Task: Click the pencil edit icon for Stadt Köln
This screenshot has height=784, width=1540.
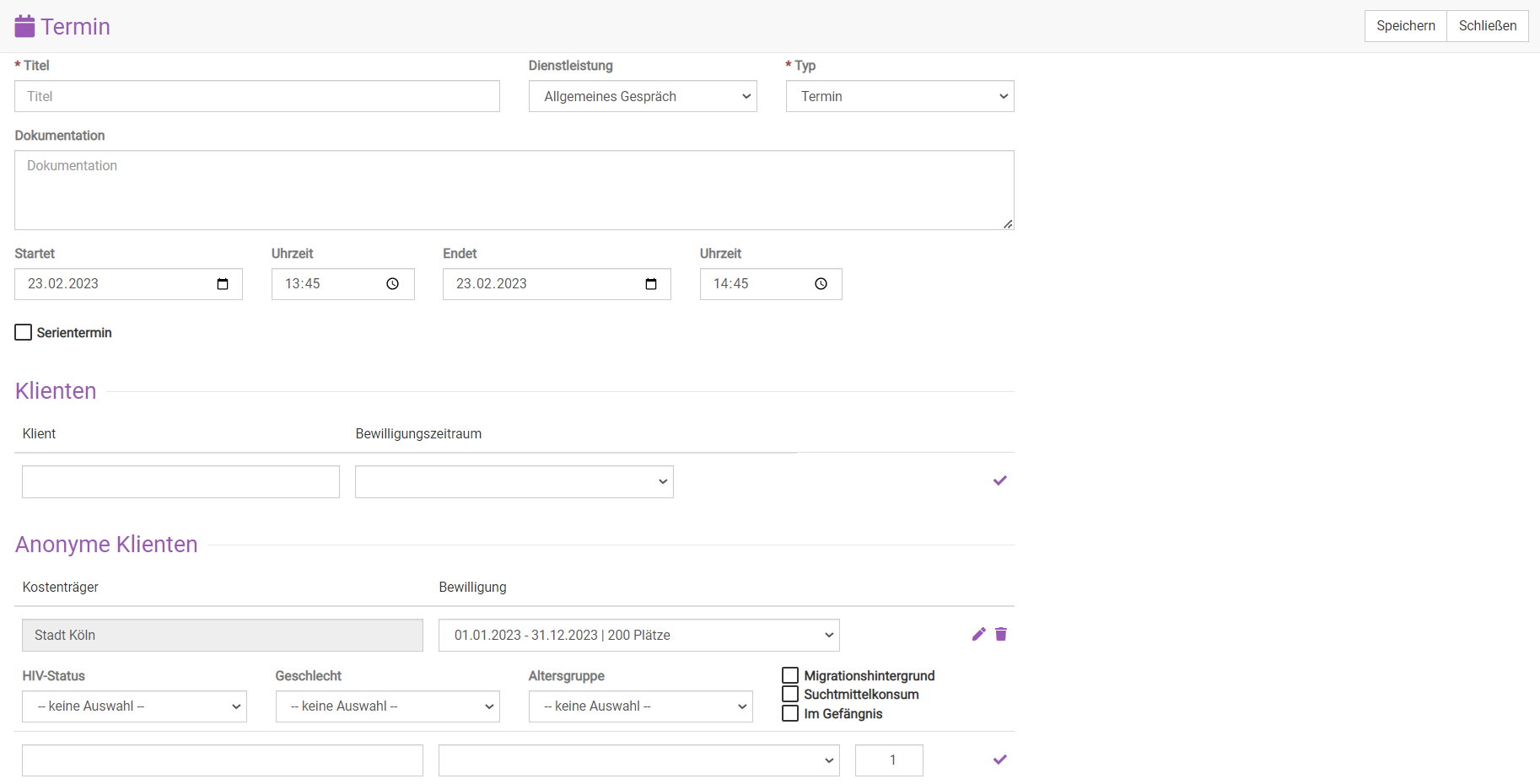Action: pyautogui.click(x=978, y=634)
